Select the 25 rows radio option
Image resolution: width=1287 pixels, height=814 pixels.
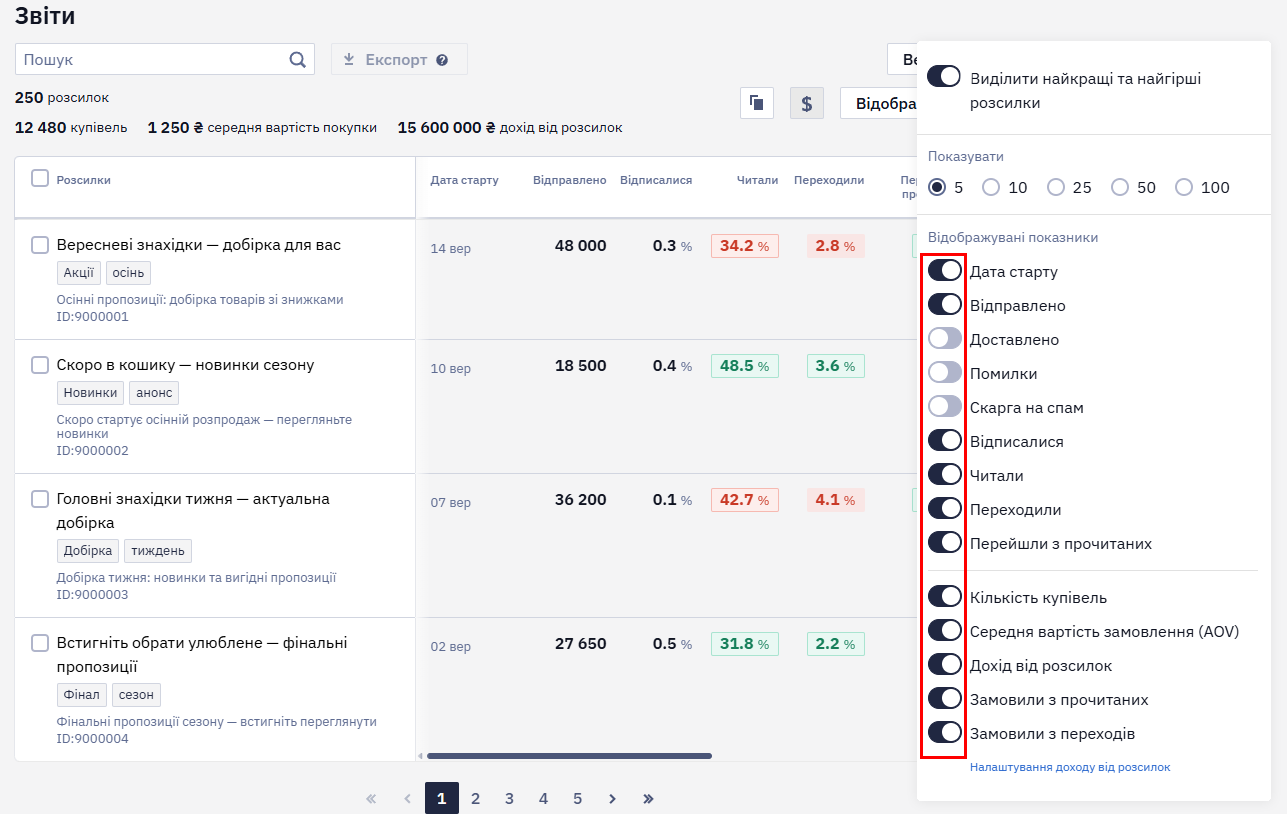click(x=1056, y=187)
